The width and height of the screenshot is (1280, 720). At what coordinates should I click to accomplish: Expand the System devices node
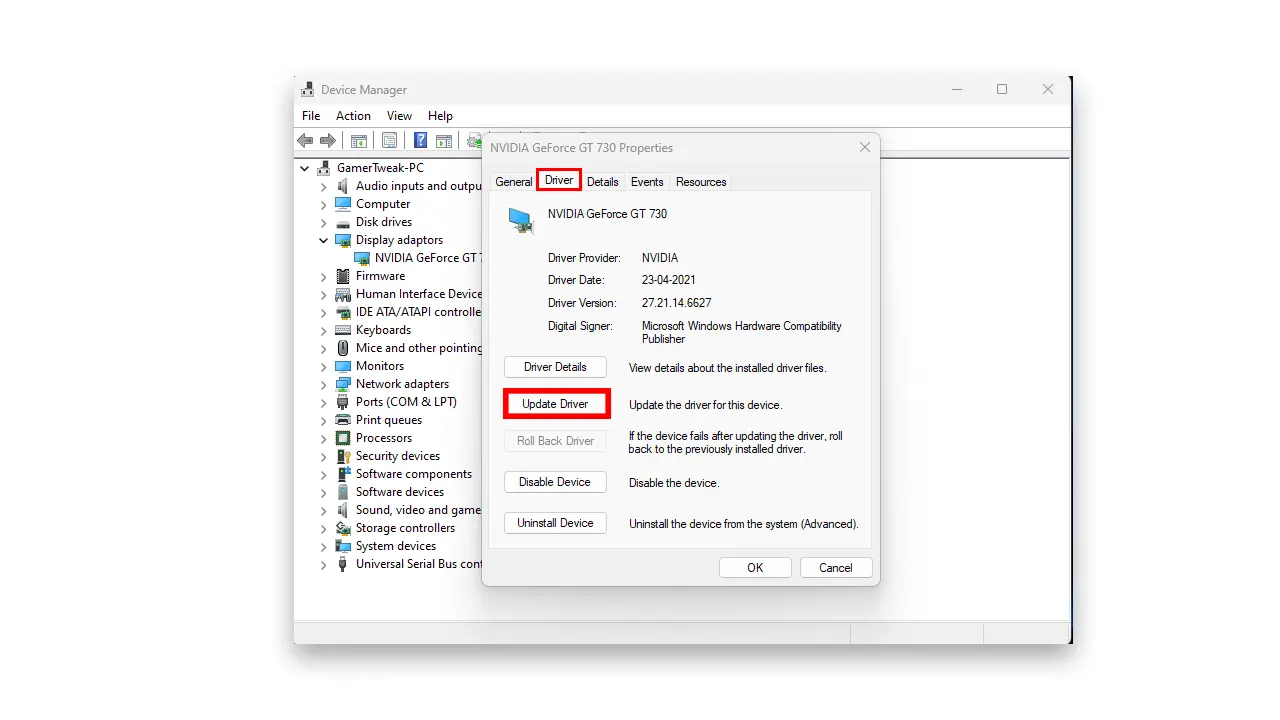coord(323,547)
